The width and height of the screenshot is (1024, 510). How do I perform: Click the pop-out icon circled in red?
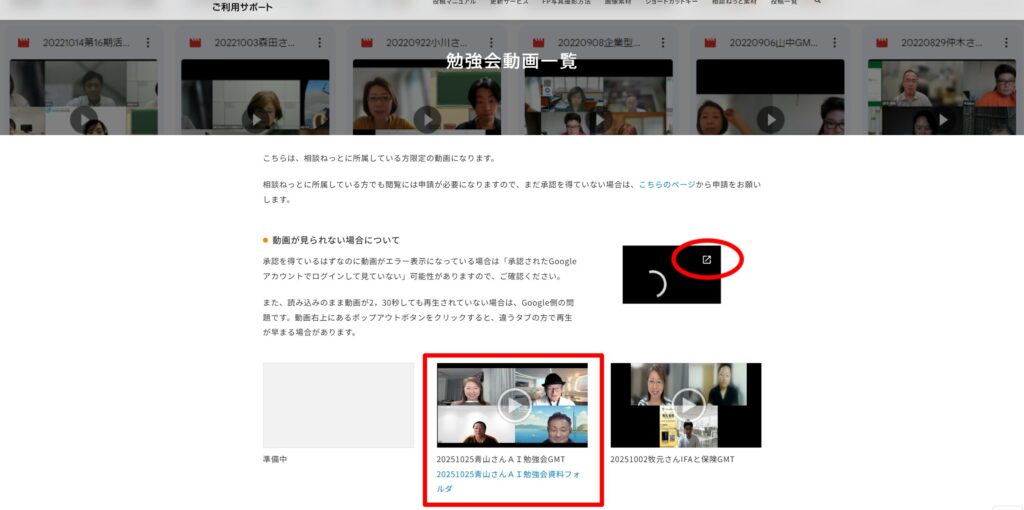tap(706, 260)
